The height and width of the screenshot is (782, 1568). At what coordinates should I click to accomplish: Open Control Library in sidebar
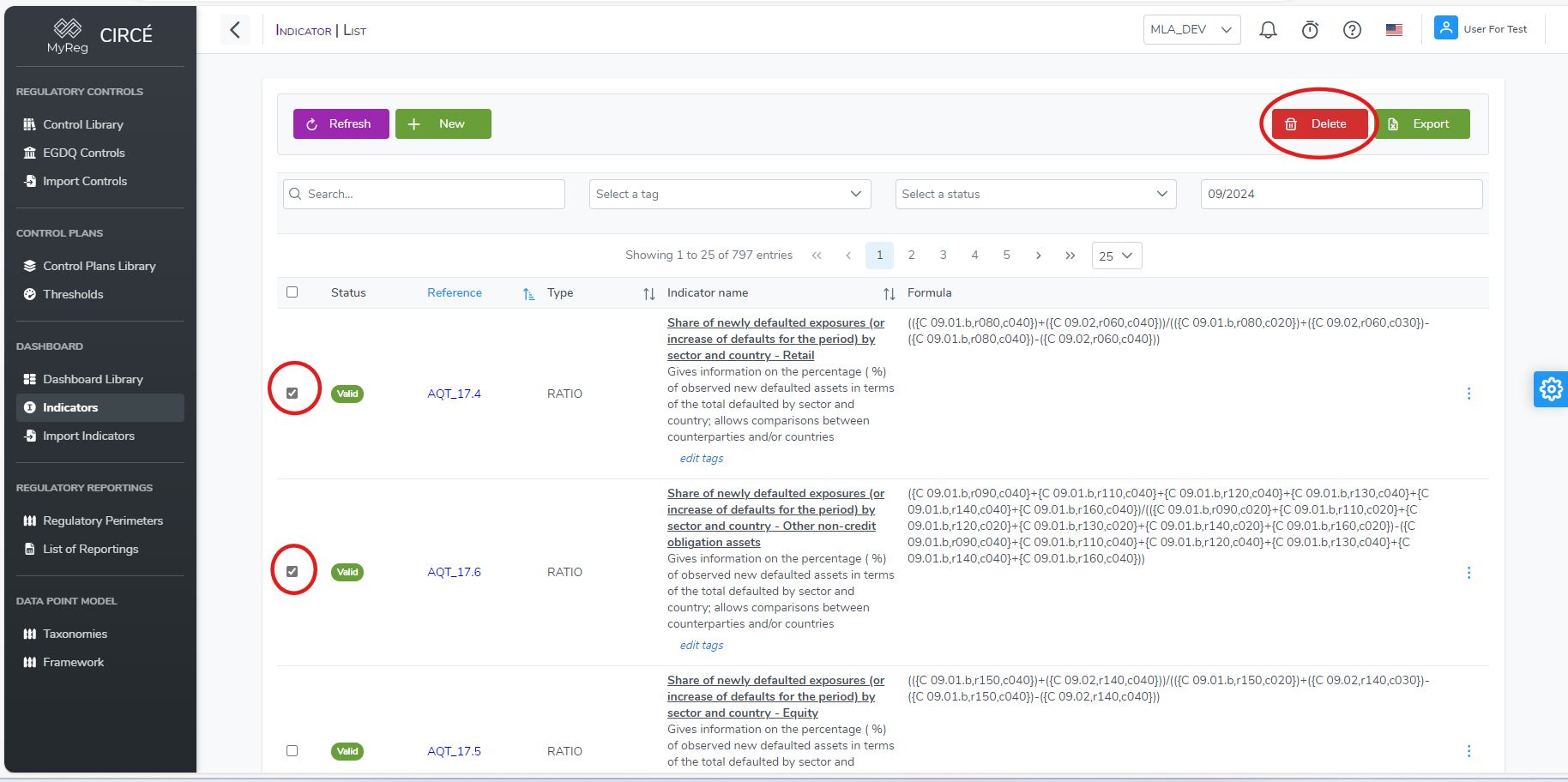tap(83, 125)
